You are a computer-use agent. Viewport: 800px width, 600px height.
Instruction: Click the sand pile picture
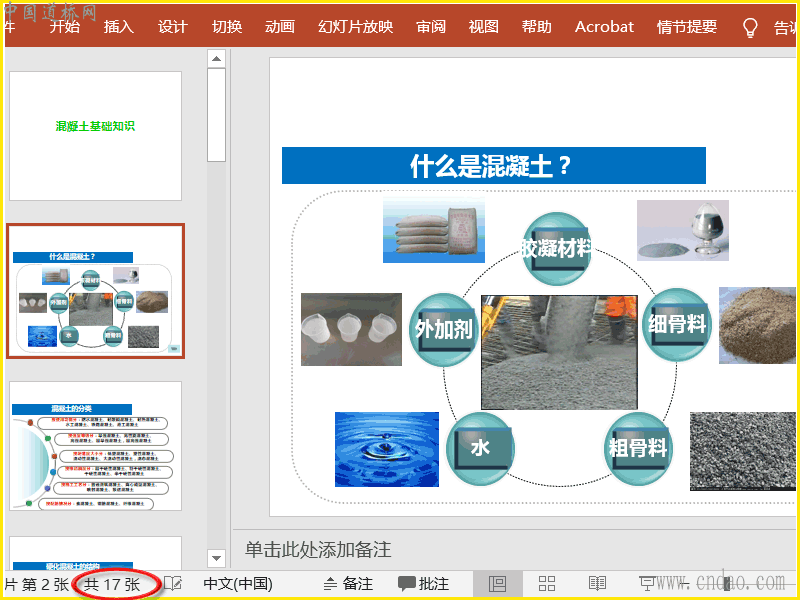tap(757, 326)
